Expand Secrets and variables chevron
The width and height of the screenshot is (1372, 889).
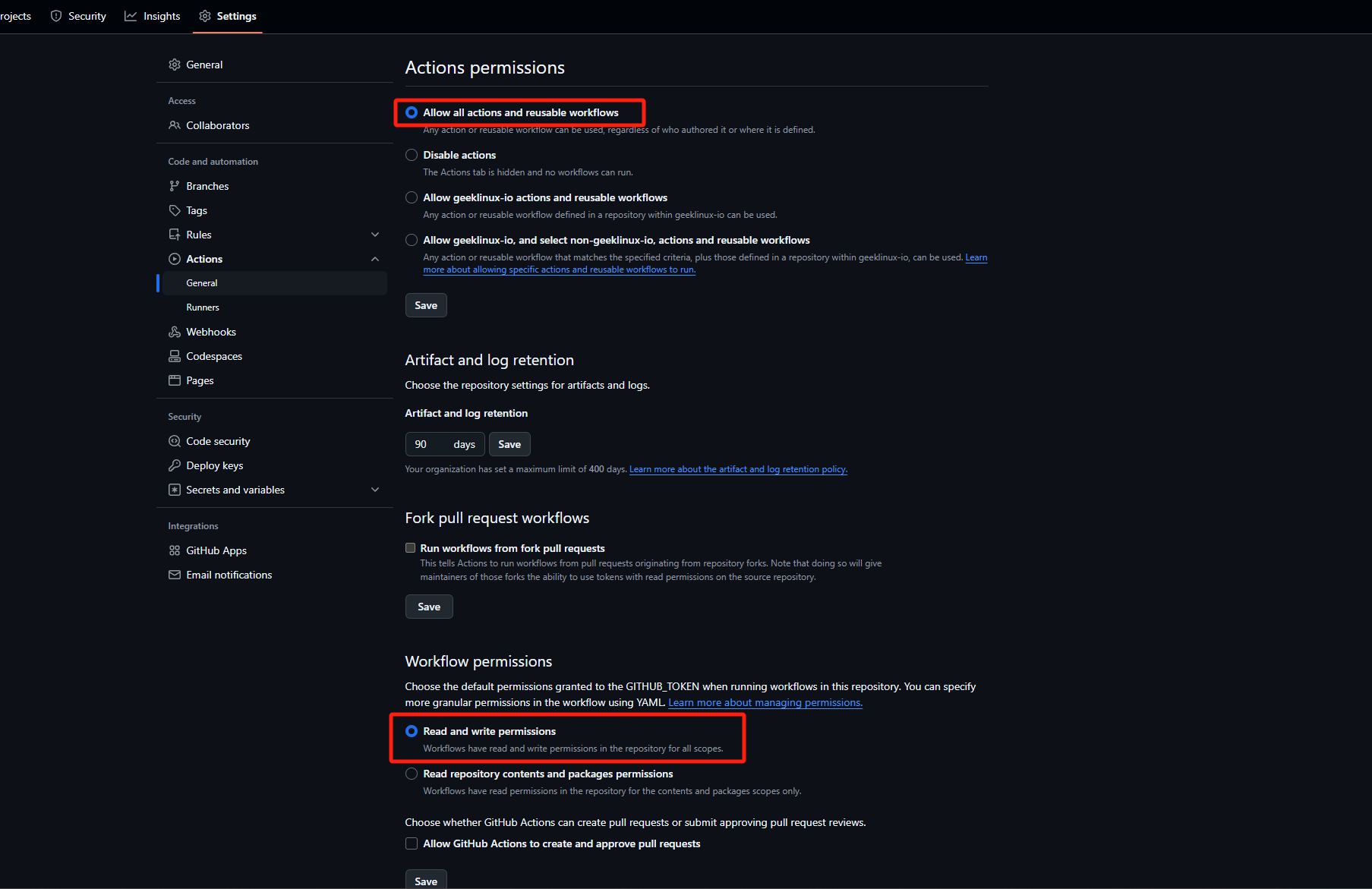click(375, 490)
